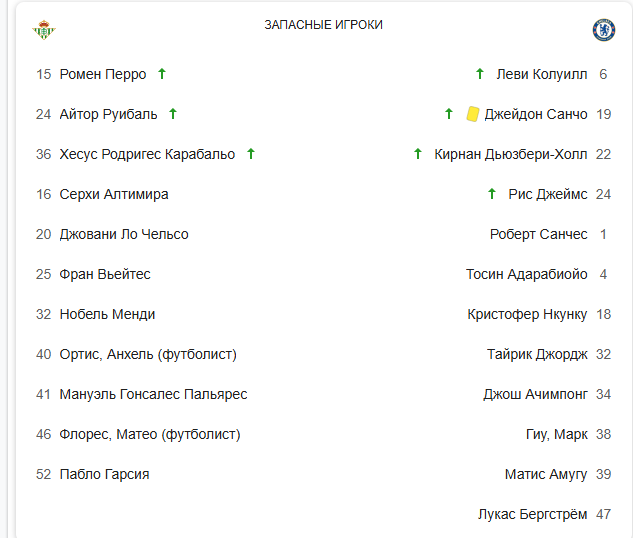Click substitution arrow beside Айтор Руибаль
Image resolution: width=633 pixels, height=538 pixels.
(x=173, y=114)
